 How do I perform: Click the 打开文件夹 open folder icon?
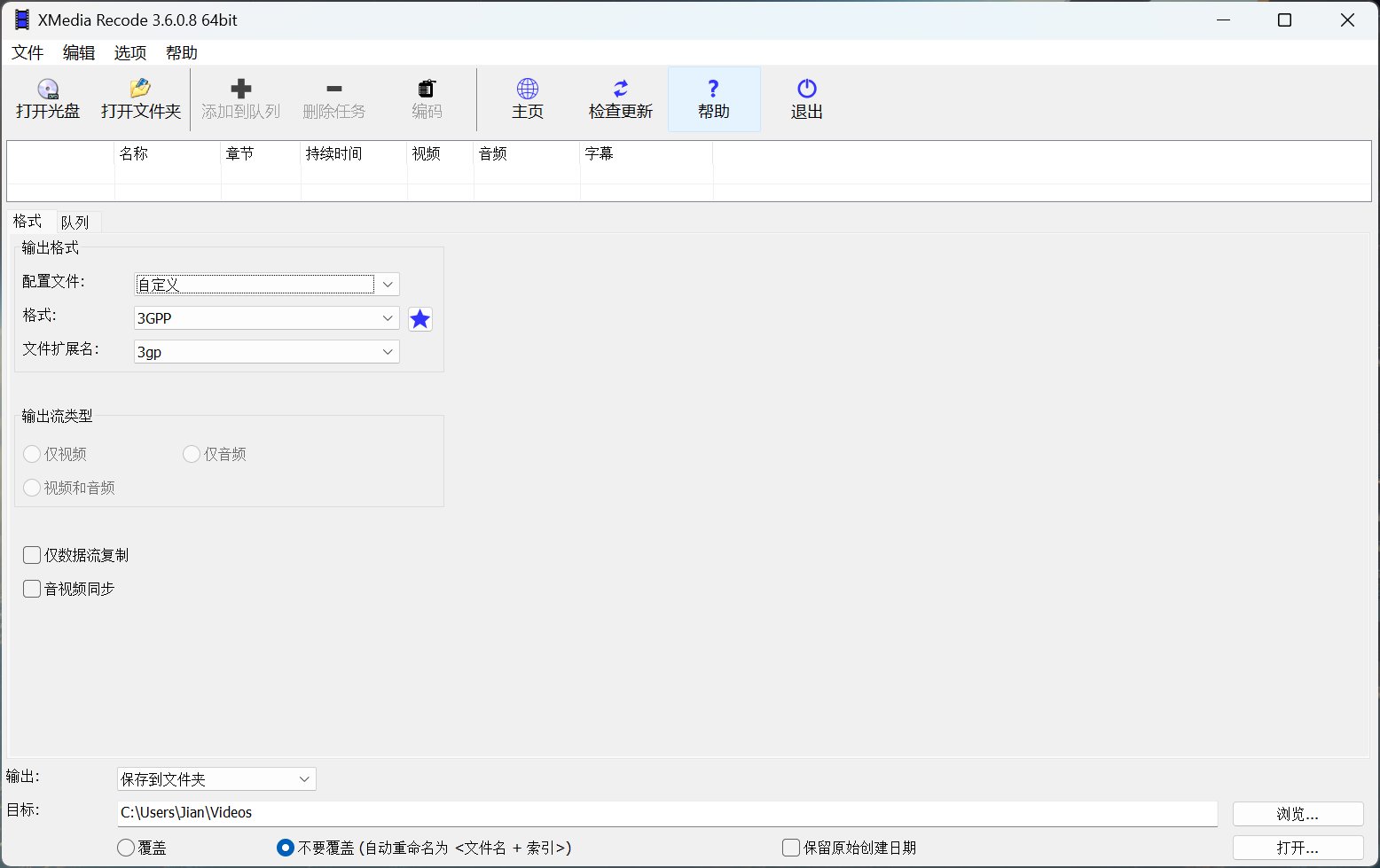(x=139, y=98)
